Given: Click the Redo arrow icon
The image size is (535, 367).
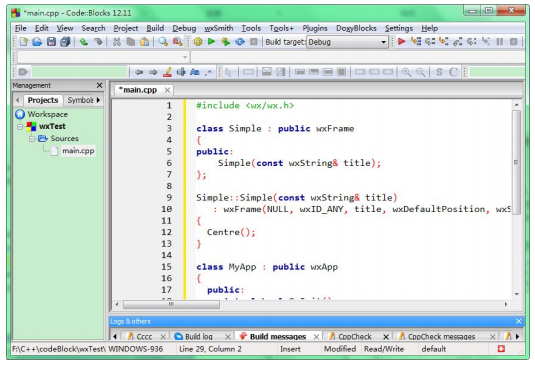Looking at the screenshot, I should (x=98, y=42).
